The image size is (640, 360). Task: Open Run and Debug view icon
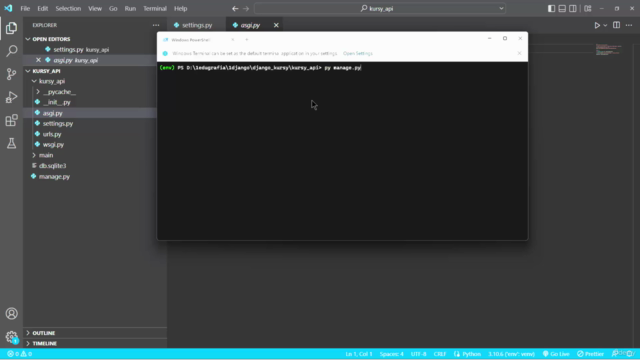click(11, 97)
